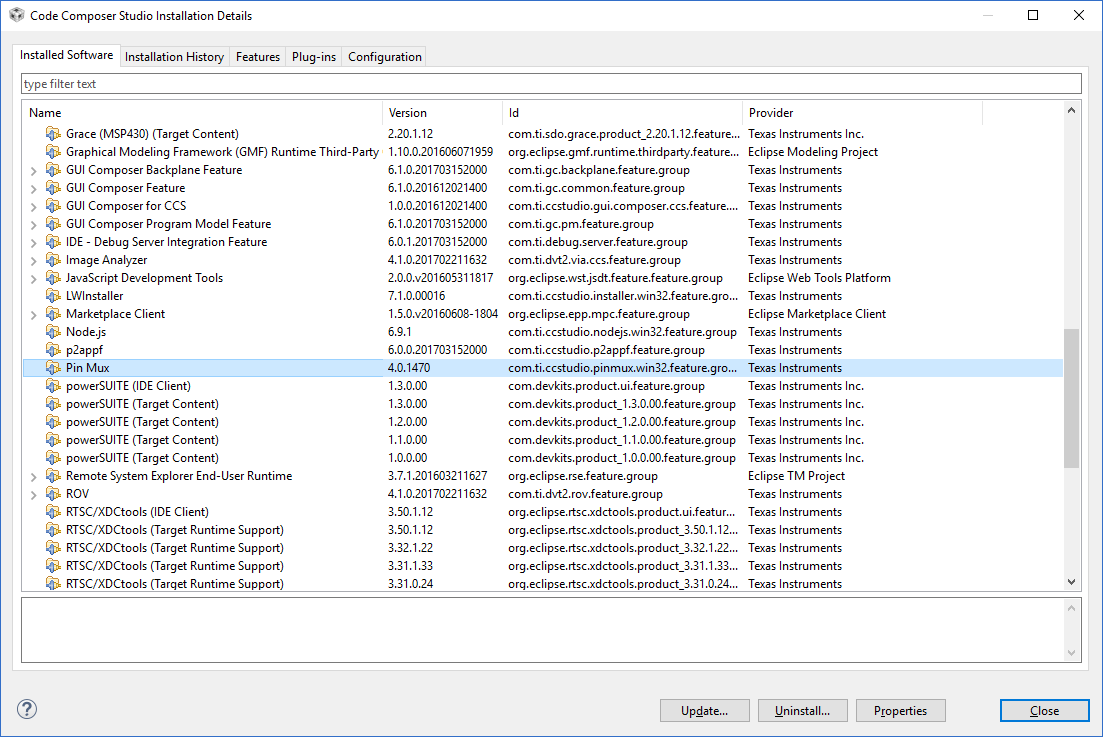Viewport: 1103px width, 737px height.
Task: Expand the GUI Composer Program Model Feature node
Action: (33, 224)
